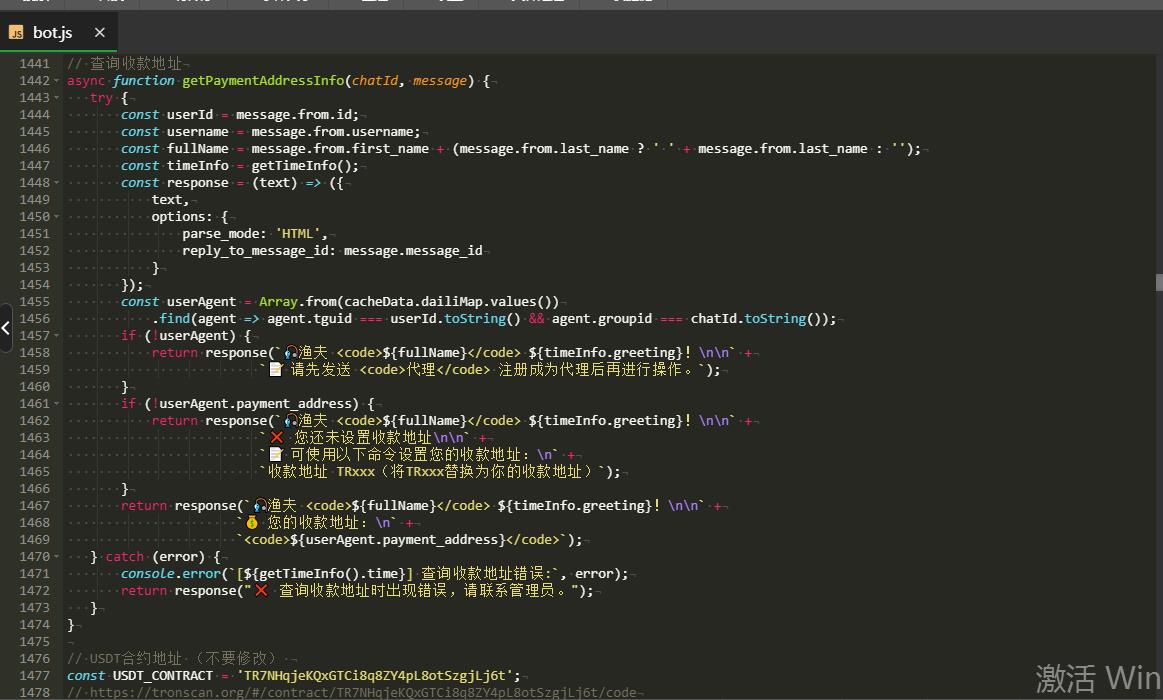Close the bot.js tab
Viewport: 1163px width, 700px height.
click(x=100, y=33)
